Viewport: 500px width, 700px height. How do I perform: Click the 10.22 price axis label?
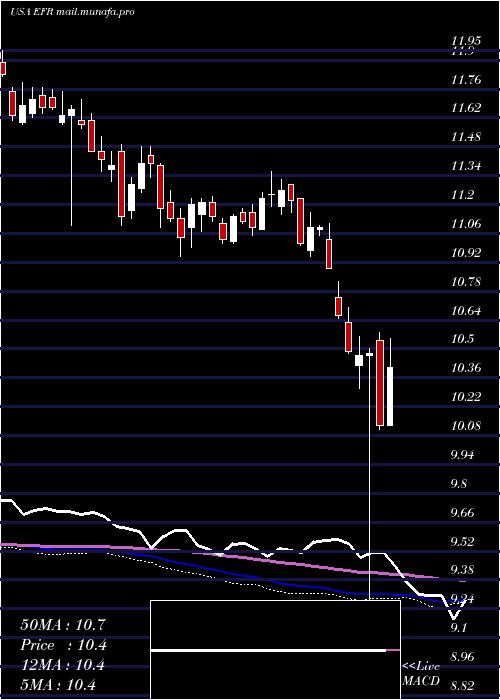(466, 396)
